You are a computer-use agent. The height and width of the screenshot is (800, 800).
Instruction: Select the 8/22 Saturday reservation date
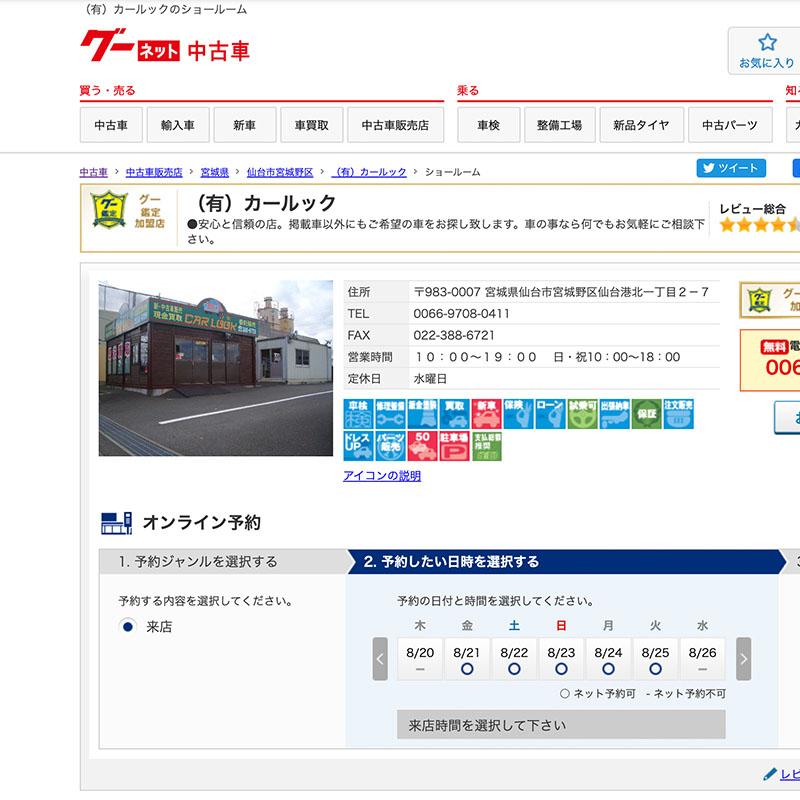(x=514, y=659)
